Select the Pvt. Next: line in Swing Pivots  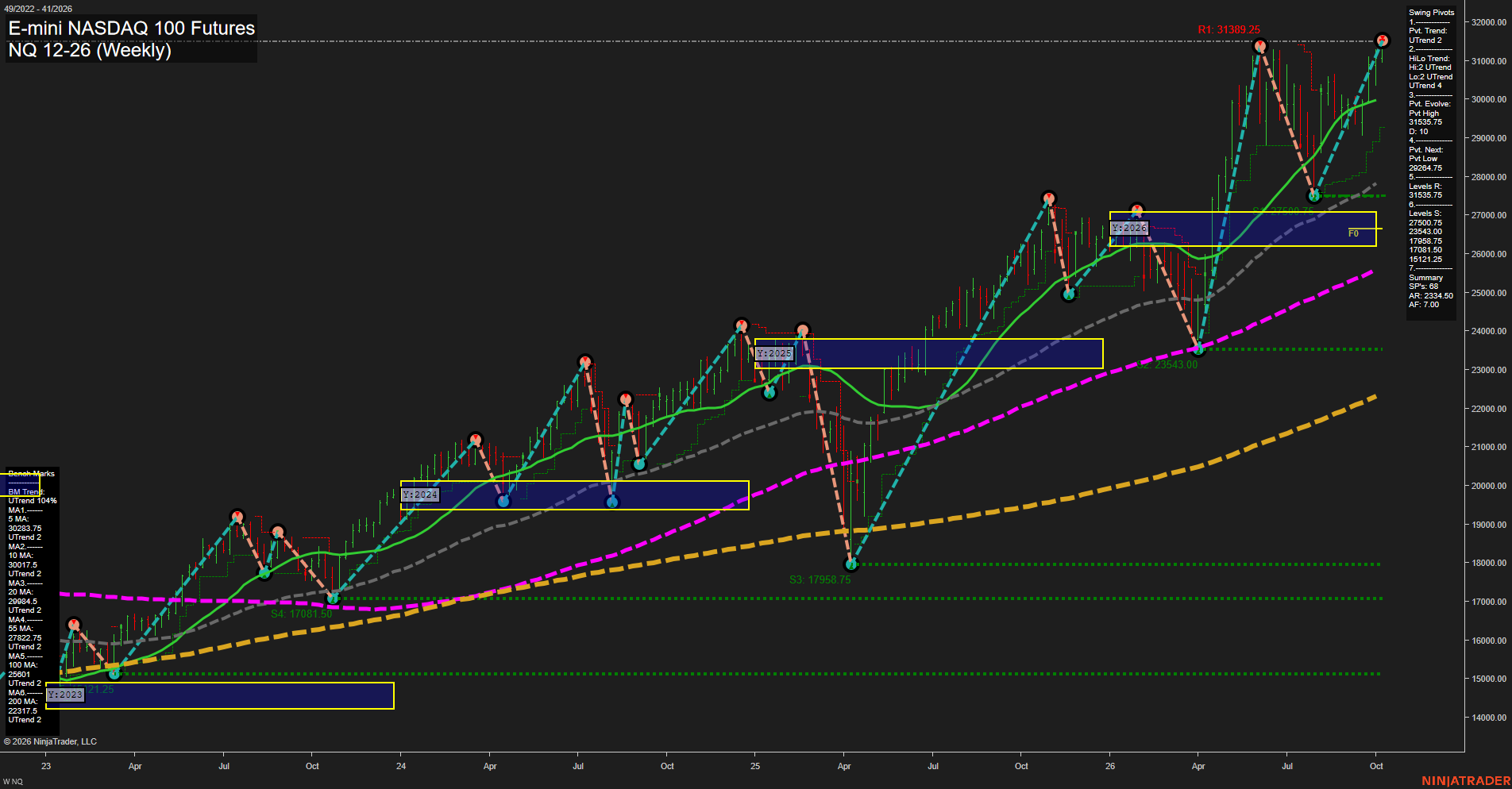[x=1426, y=150]
